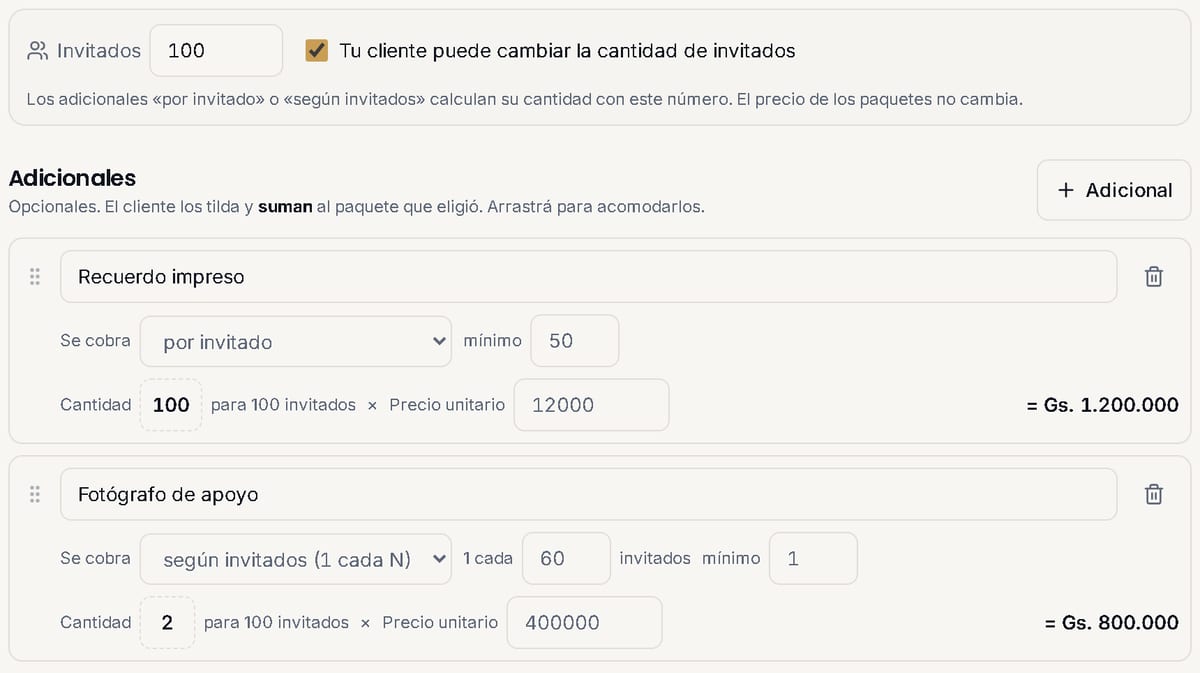
Task: Toggle client can change guest count checkbox
Action: coord(316,50)
